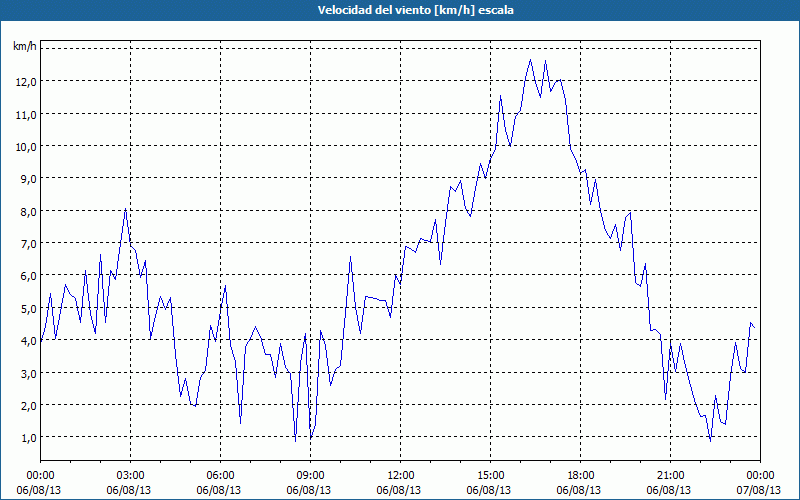Click the '06/08/13' date beneath 21:00
Image resolution: width=800 pixels, height=500 pixels.
(x=668, y=490)
